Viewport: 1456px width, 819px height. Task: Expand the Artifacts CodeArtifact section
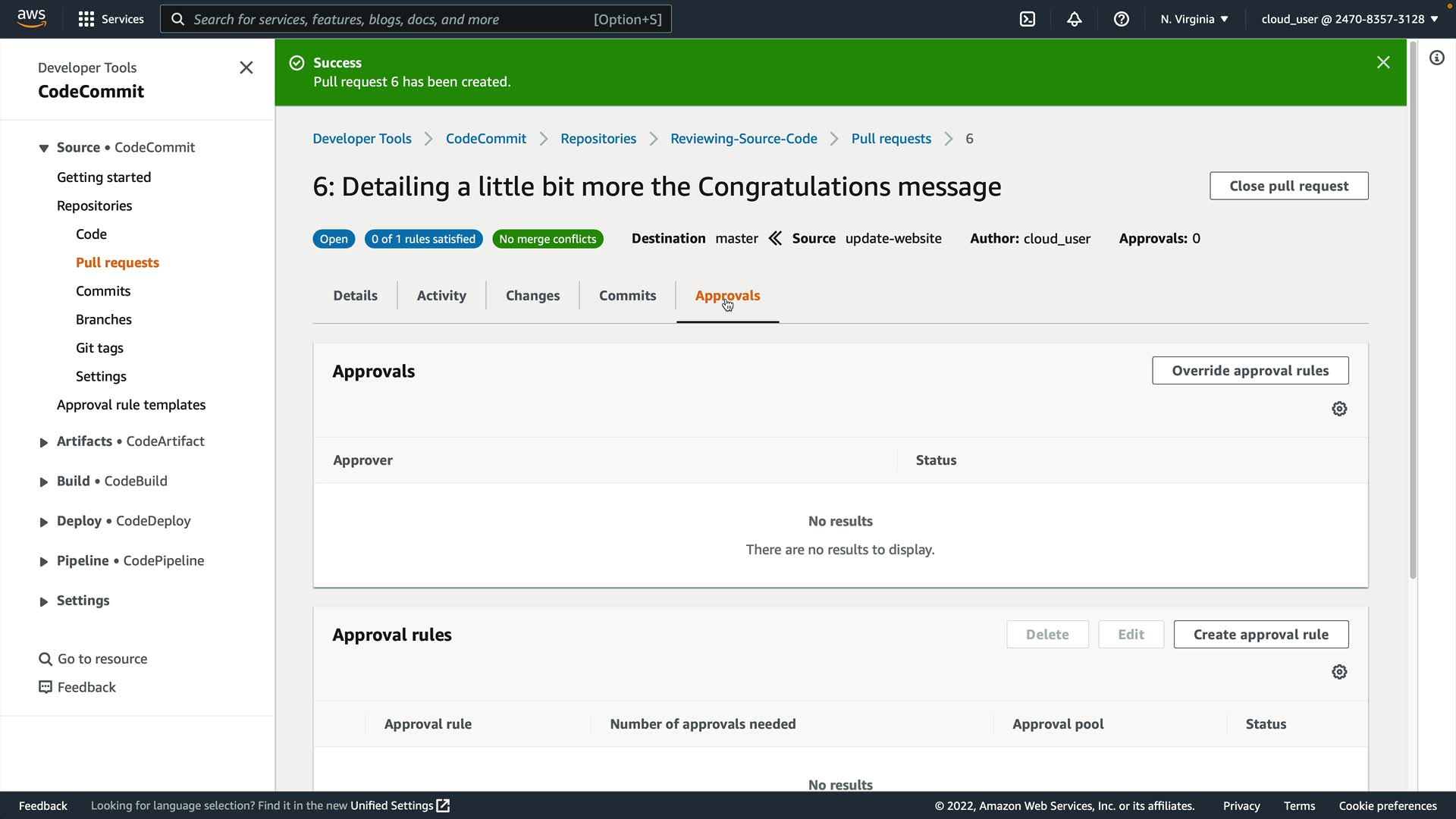pyautogui.click(x=44, y=442)
